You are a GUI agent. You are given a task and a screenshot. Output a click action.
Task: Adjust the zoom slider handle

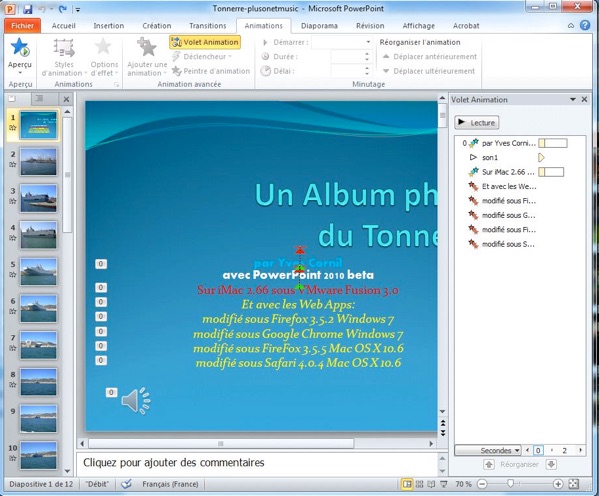(x=510, y=484)
